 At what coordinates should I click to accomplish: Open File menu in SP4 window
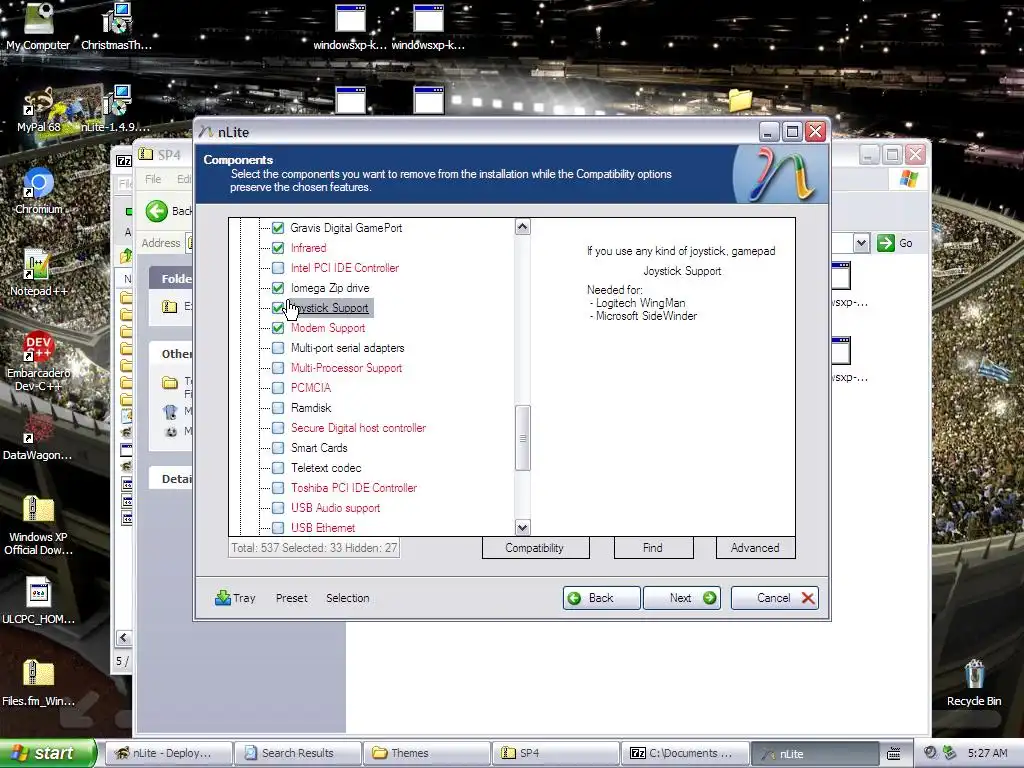[x=153, y=179]
